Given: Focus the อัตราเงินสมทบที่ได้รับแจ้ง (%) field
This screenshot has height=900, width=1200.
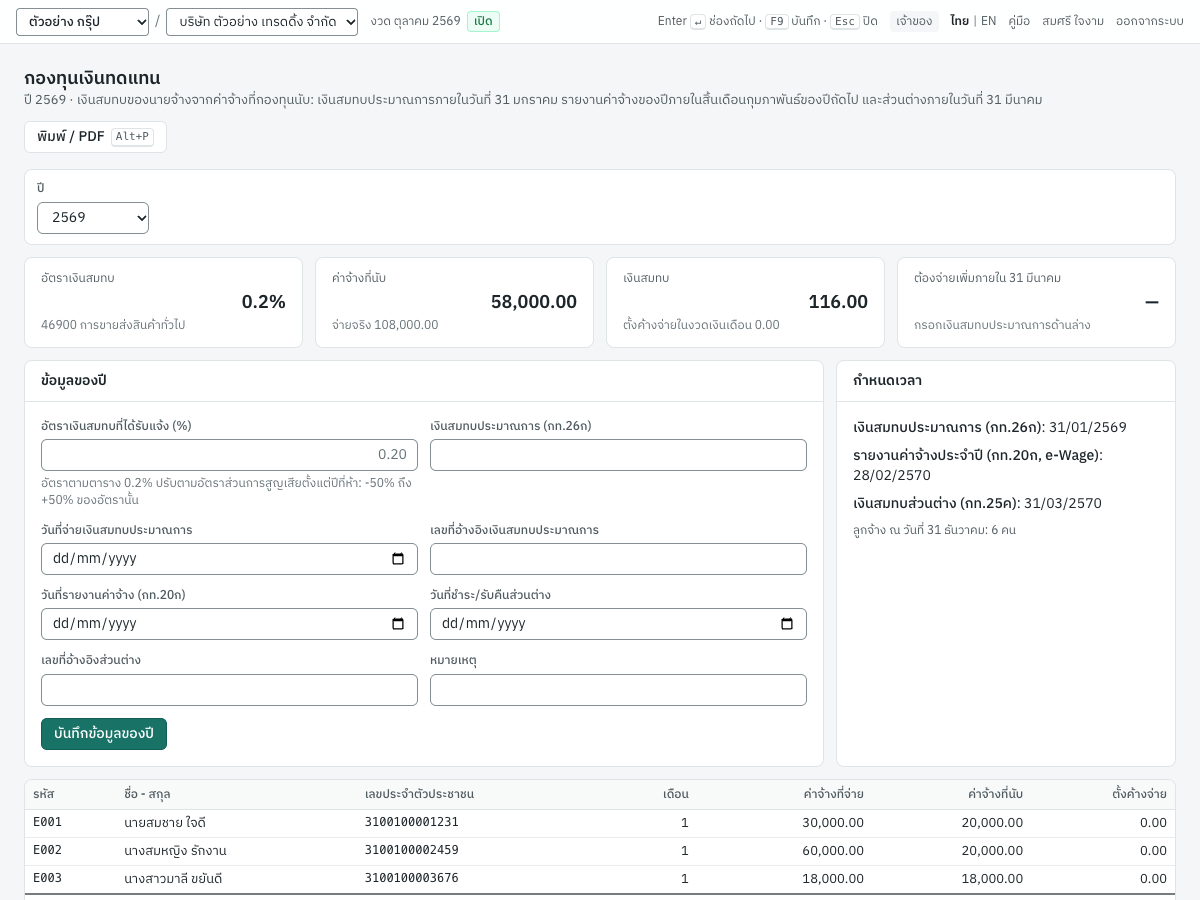Looking at the screenshot, I should [229, 455].
